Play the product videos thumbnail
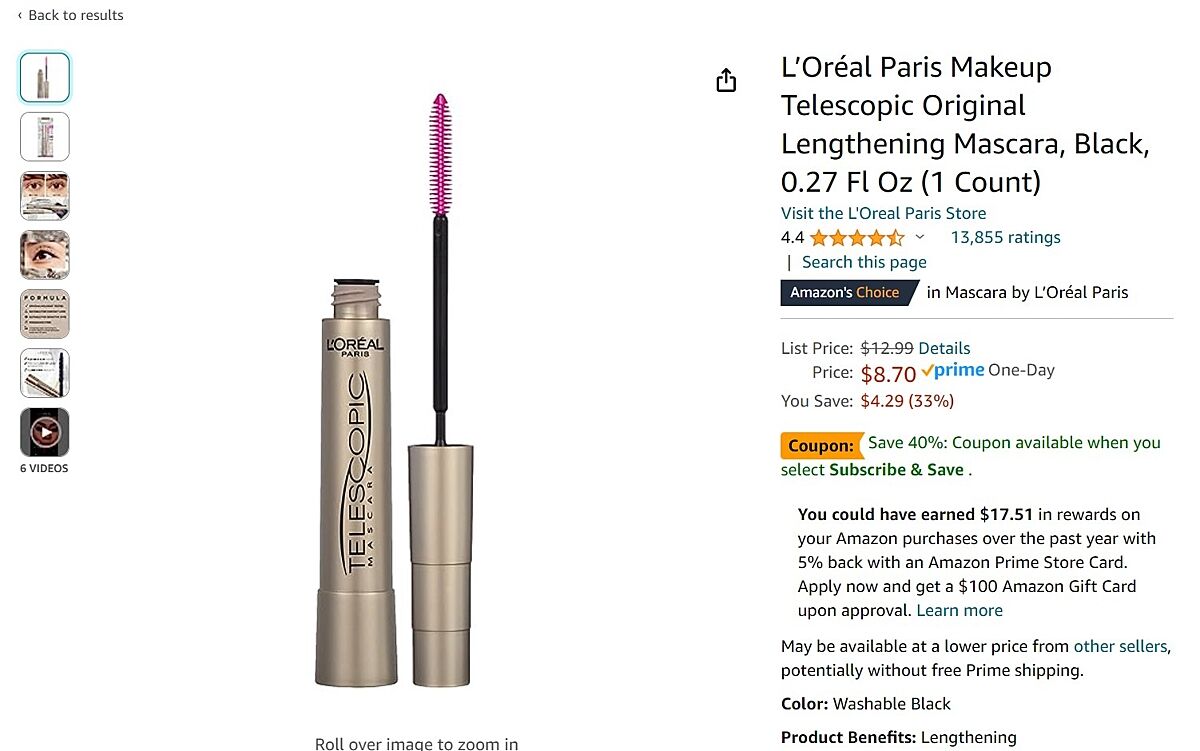 coord(45,432)
